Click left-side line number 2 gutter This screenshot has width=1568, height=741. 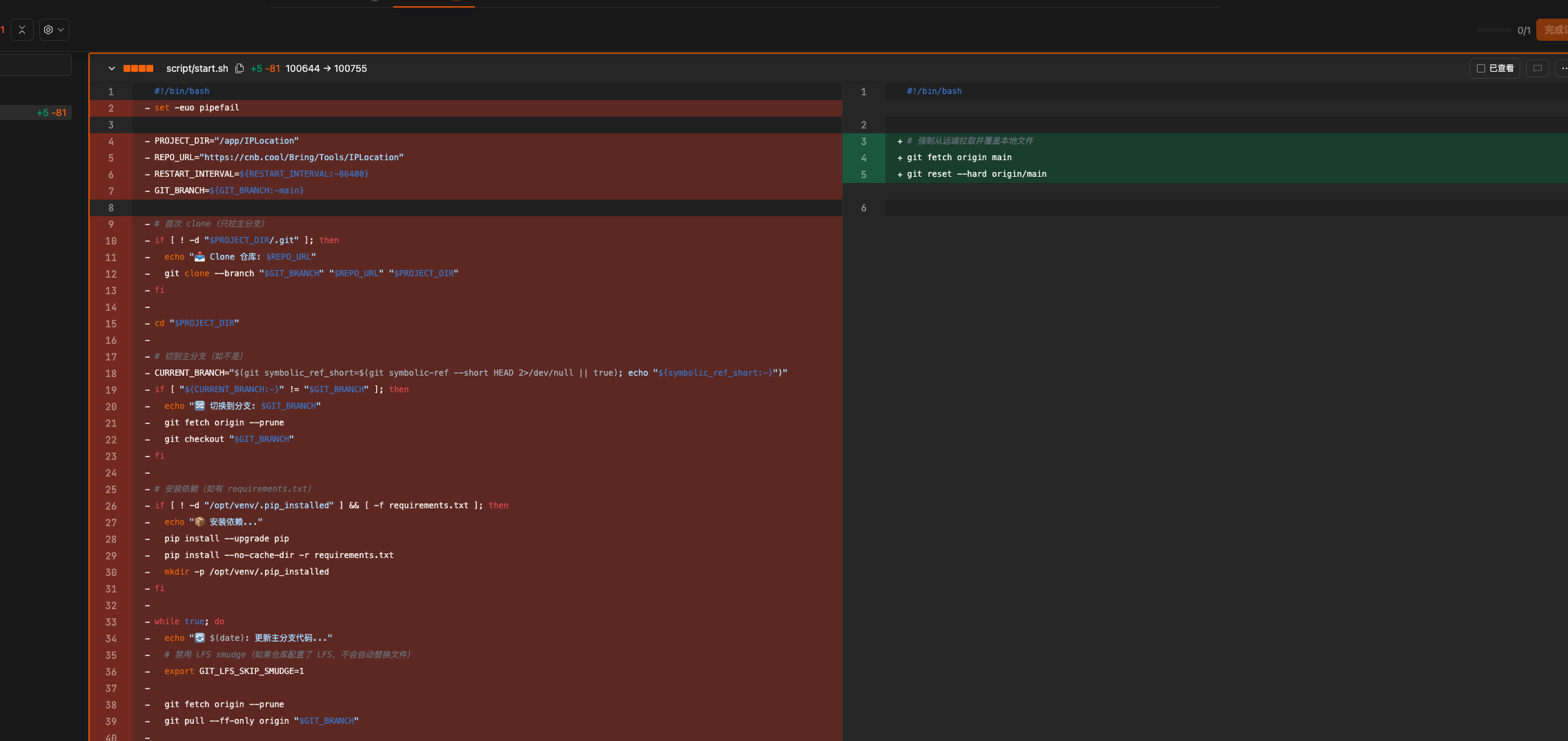point(110,108)
